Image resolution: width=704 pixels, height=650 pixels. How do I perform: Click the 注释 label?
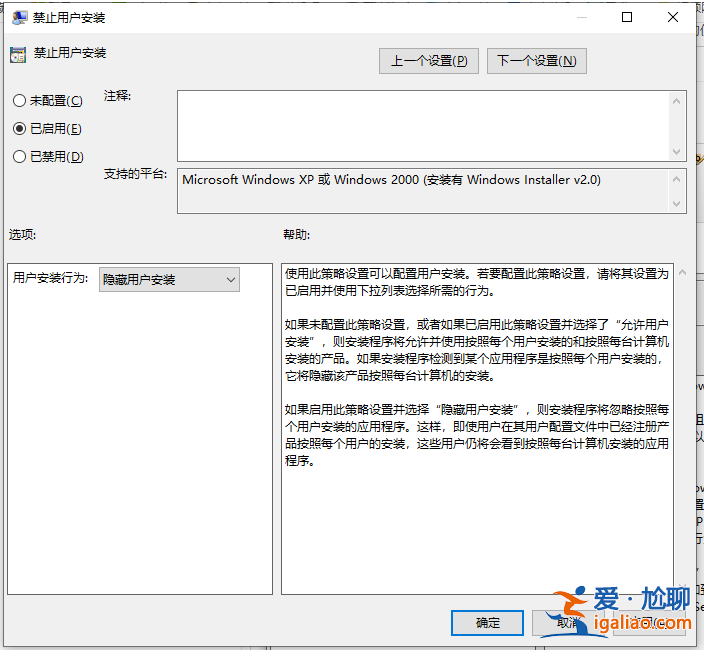pos(117,96)
